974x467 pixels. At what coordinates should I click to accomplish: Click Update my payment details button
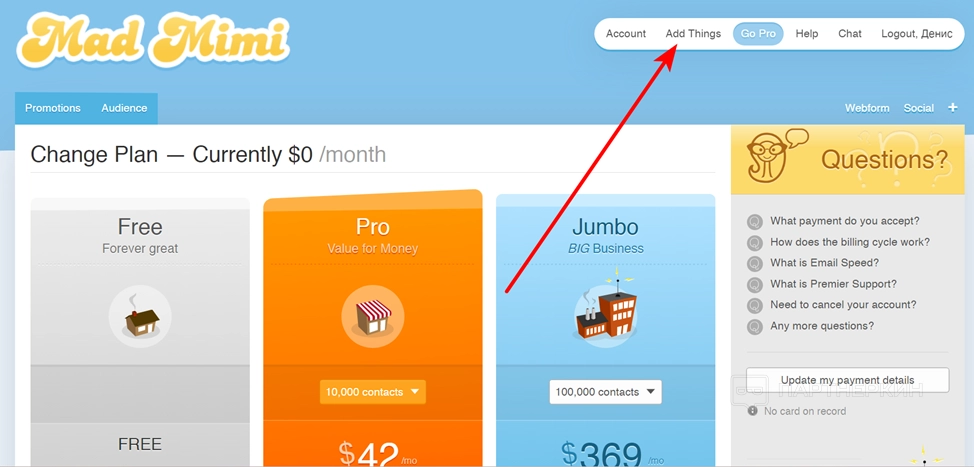coord(847,380)
